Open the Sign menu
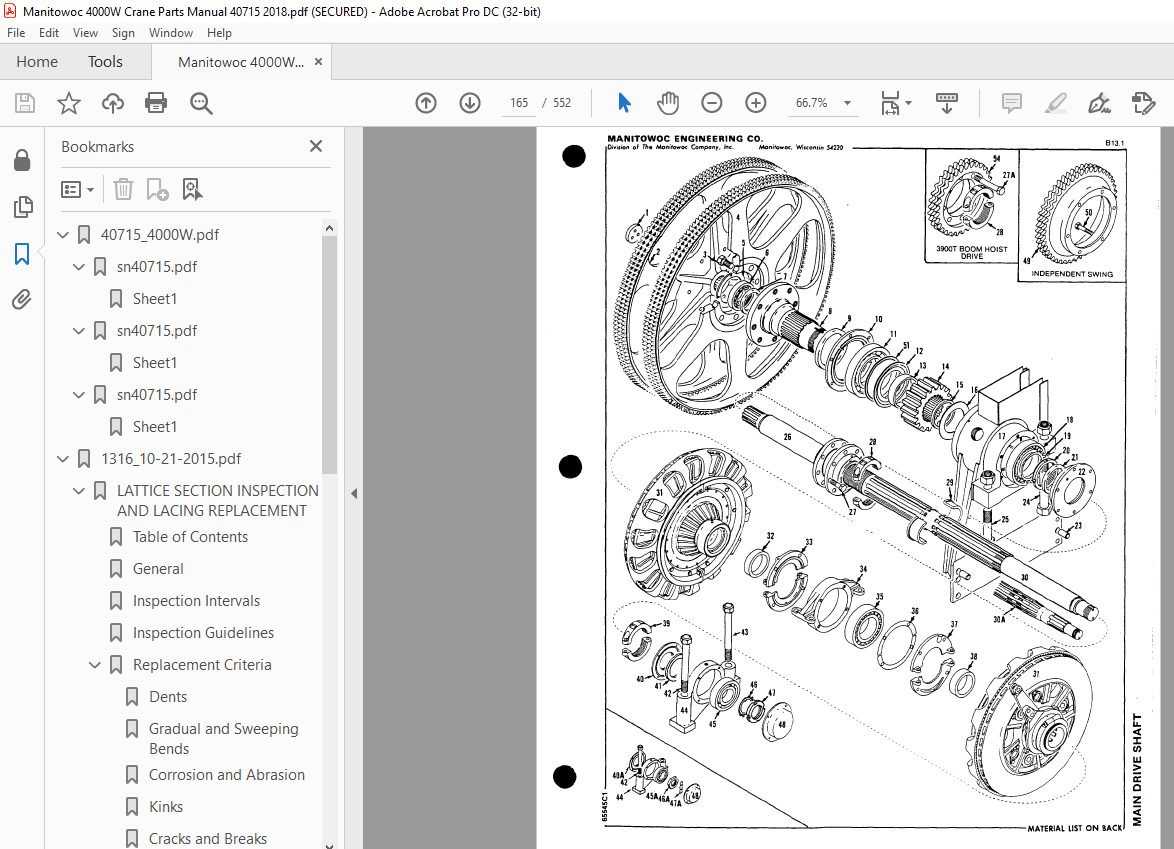The image size is (1174, 849). [x=123, y=33]
